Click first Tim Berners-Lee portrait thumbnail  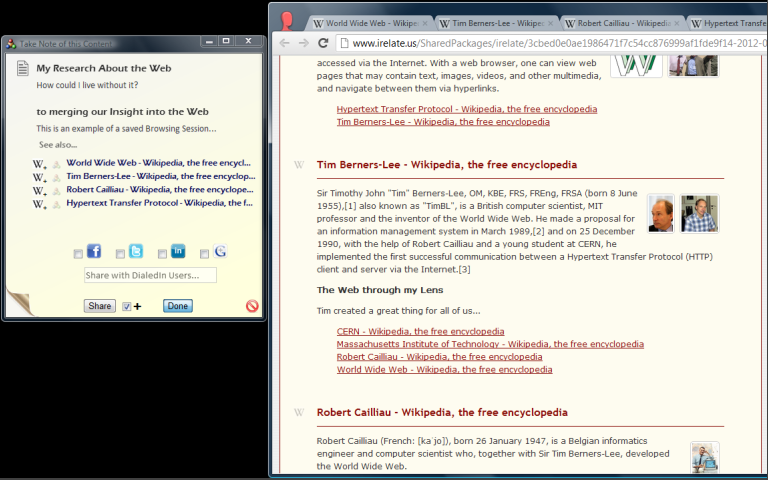pyautogui.click(x=661, y=213)
